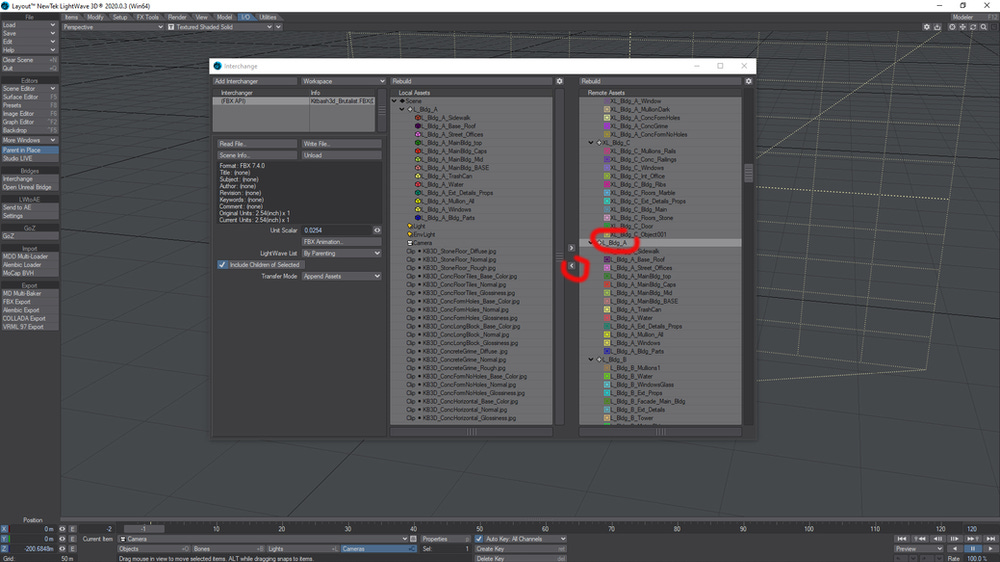Click the Unload button
The image size is (1000, 562).
(x=341, y=155)
